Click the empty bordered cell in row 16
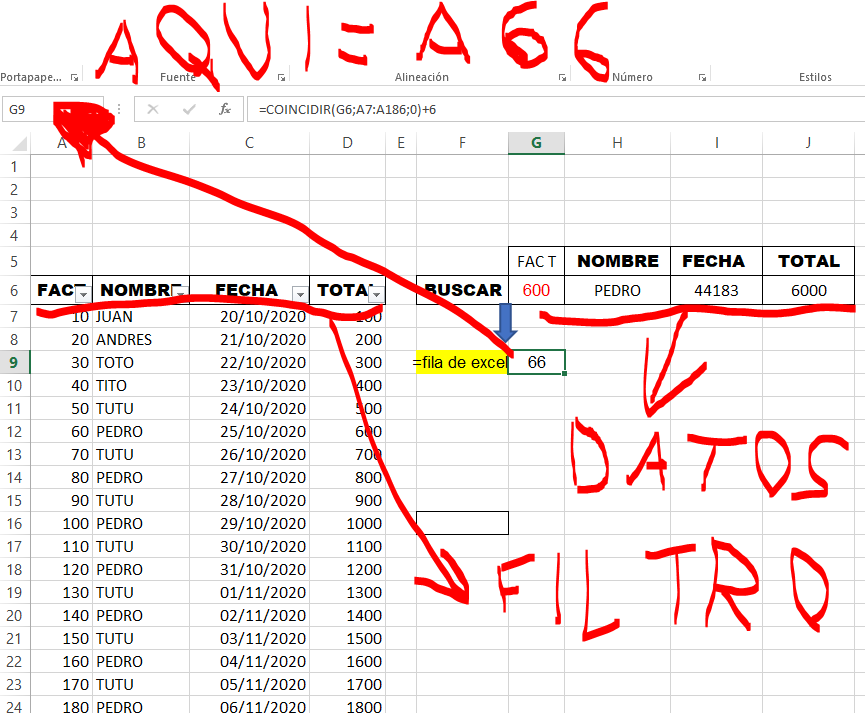865x713 pixels. pos(462,523)
